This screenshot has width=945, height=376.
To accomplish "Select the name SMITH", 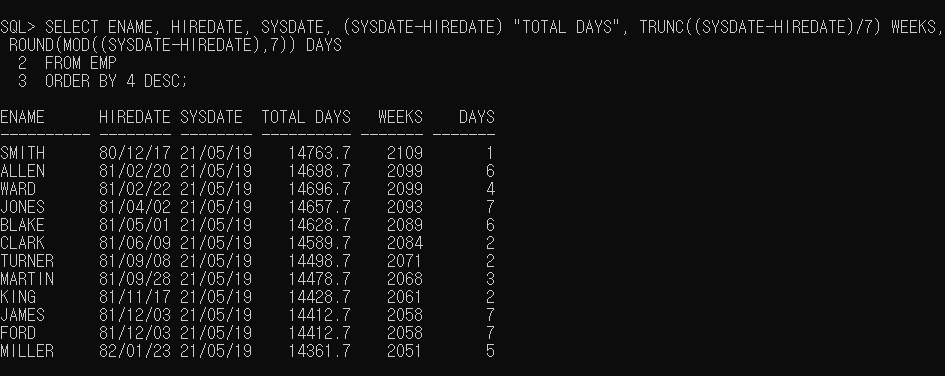I will tap(22, 153).
